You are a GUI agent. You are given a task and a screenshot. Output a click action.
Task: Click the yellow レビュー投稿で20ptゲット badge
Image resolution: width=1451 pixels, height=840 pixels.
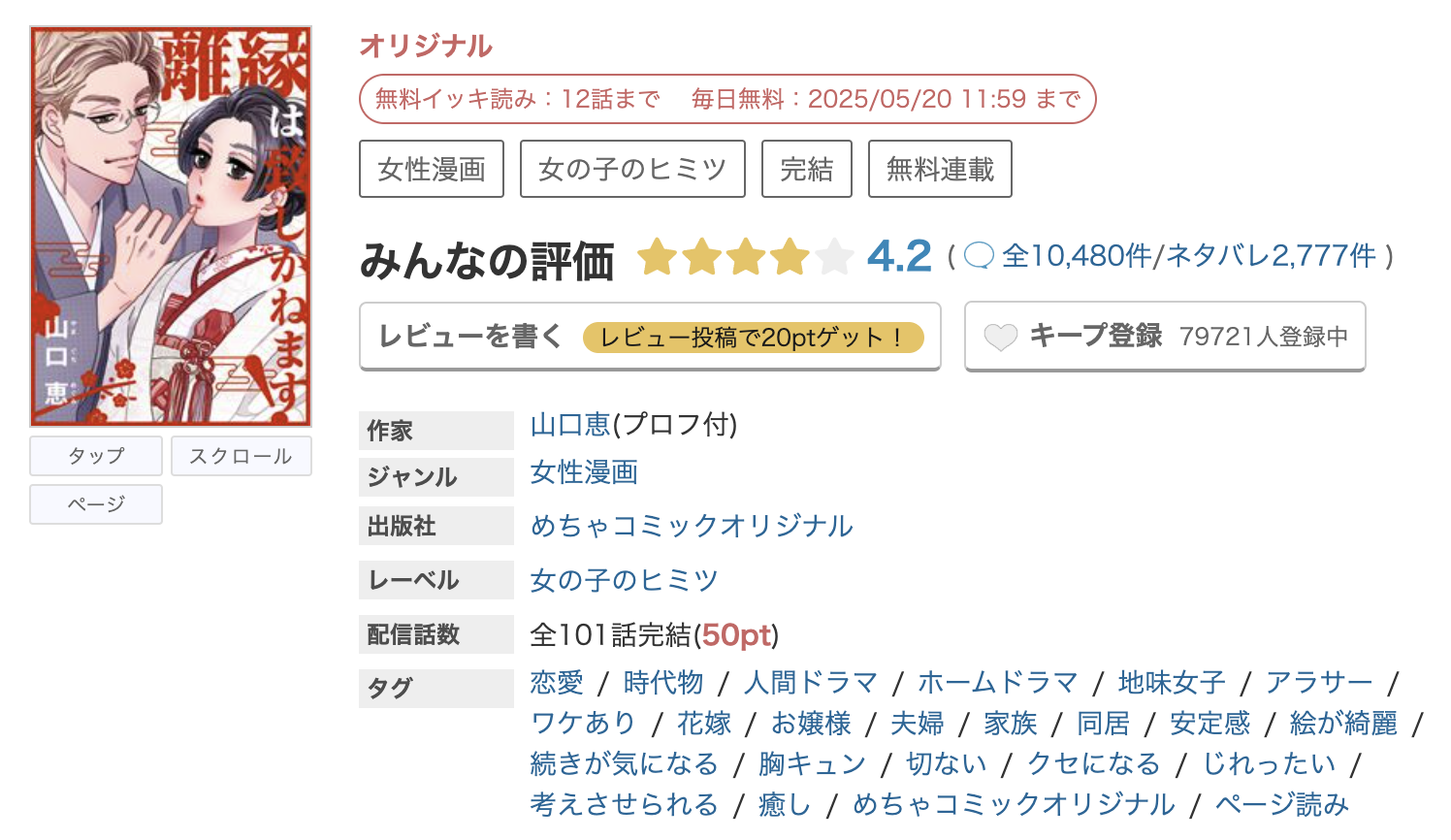pos(756,338)
